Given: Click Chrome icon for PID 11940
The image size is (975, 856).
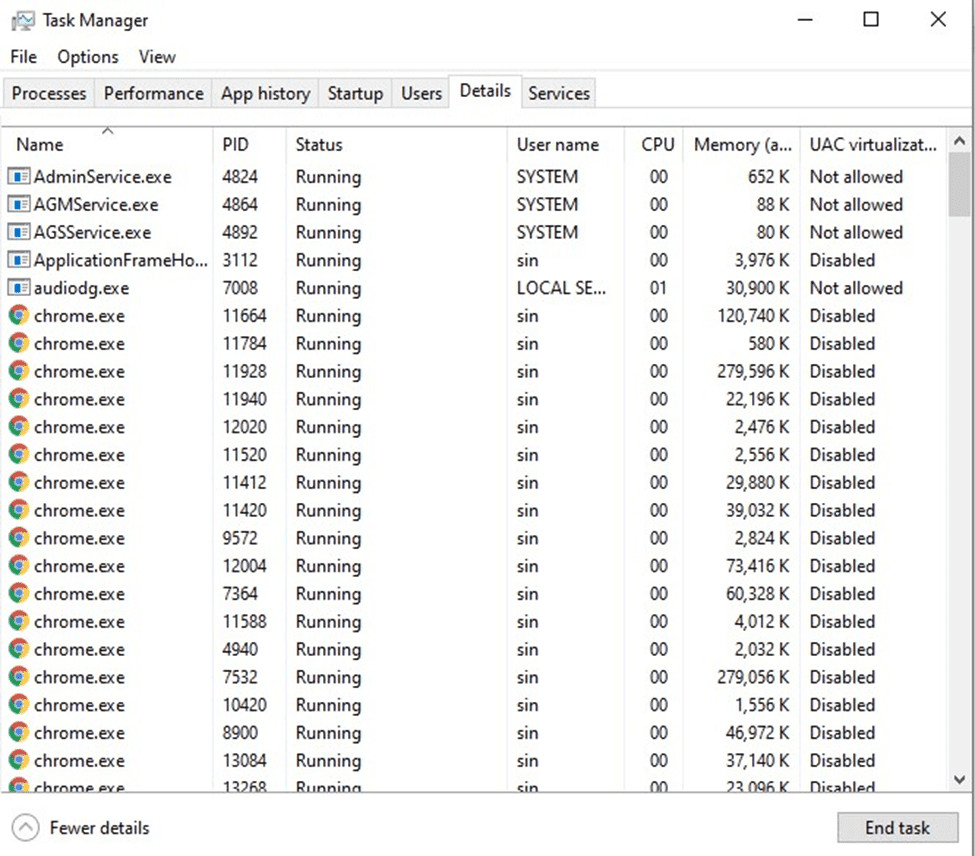Looking at the screenshot, I should tap(19, 398).
